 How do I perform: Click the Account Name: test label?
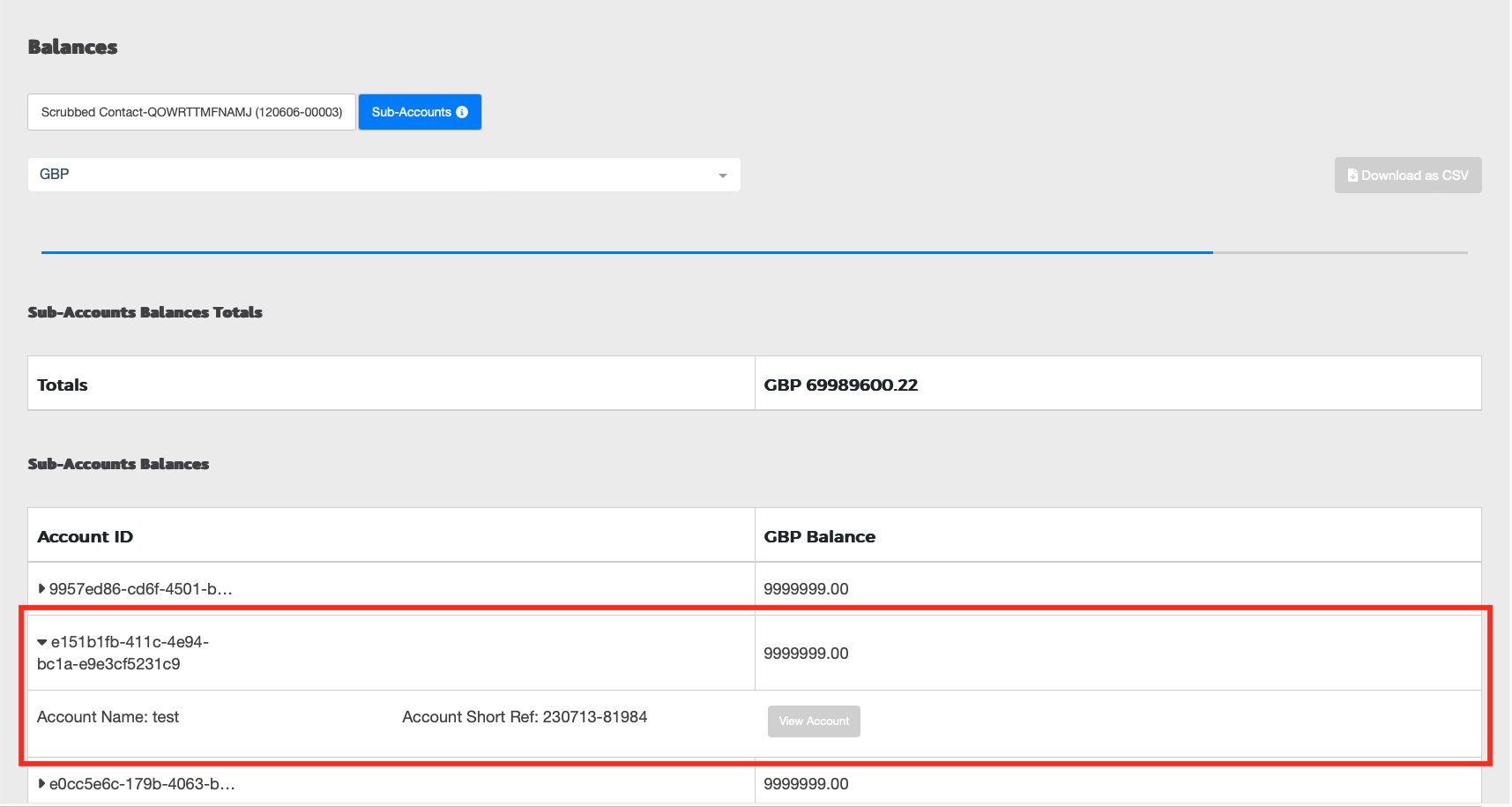coord(108,717)
